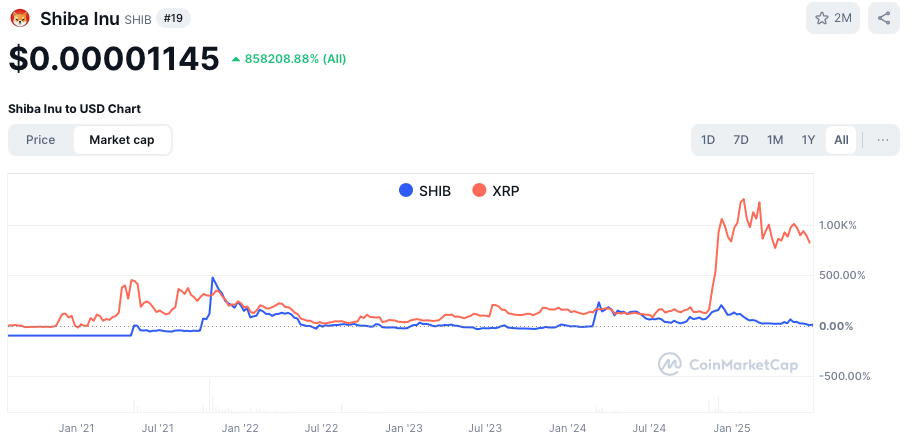
Task: Click the Jan '24 x-axis label
Action: point(568,429)
